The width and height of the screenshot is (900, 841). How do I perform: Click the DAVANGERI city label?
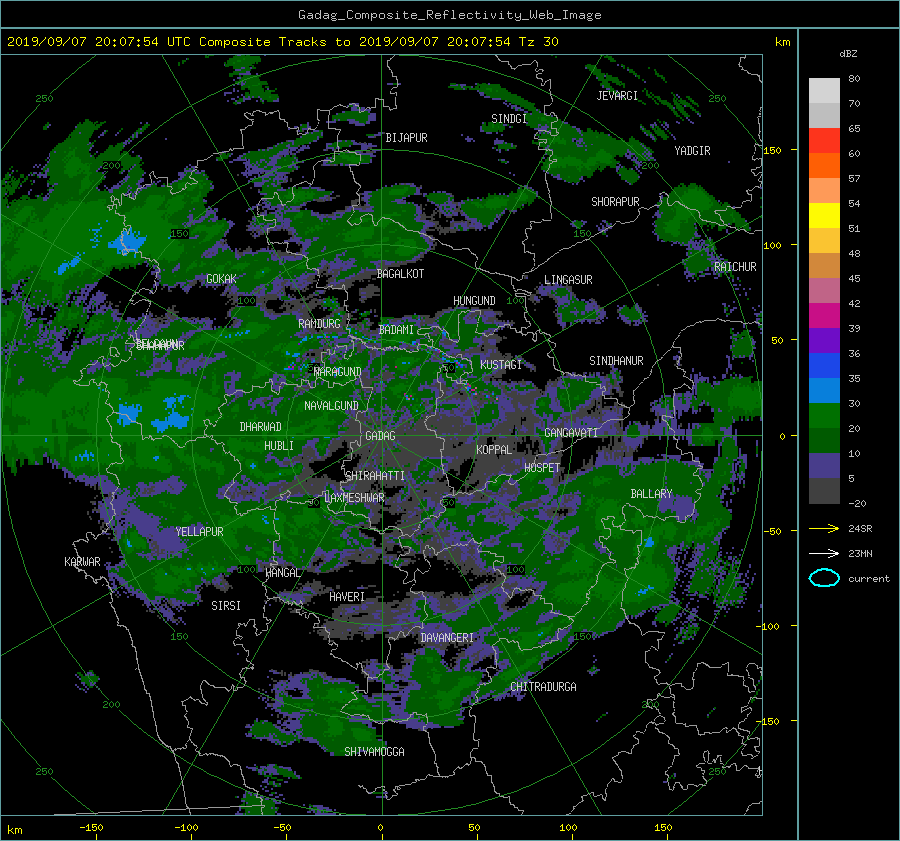click(447, 638)
